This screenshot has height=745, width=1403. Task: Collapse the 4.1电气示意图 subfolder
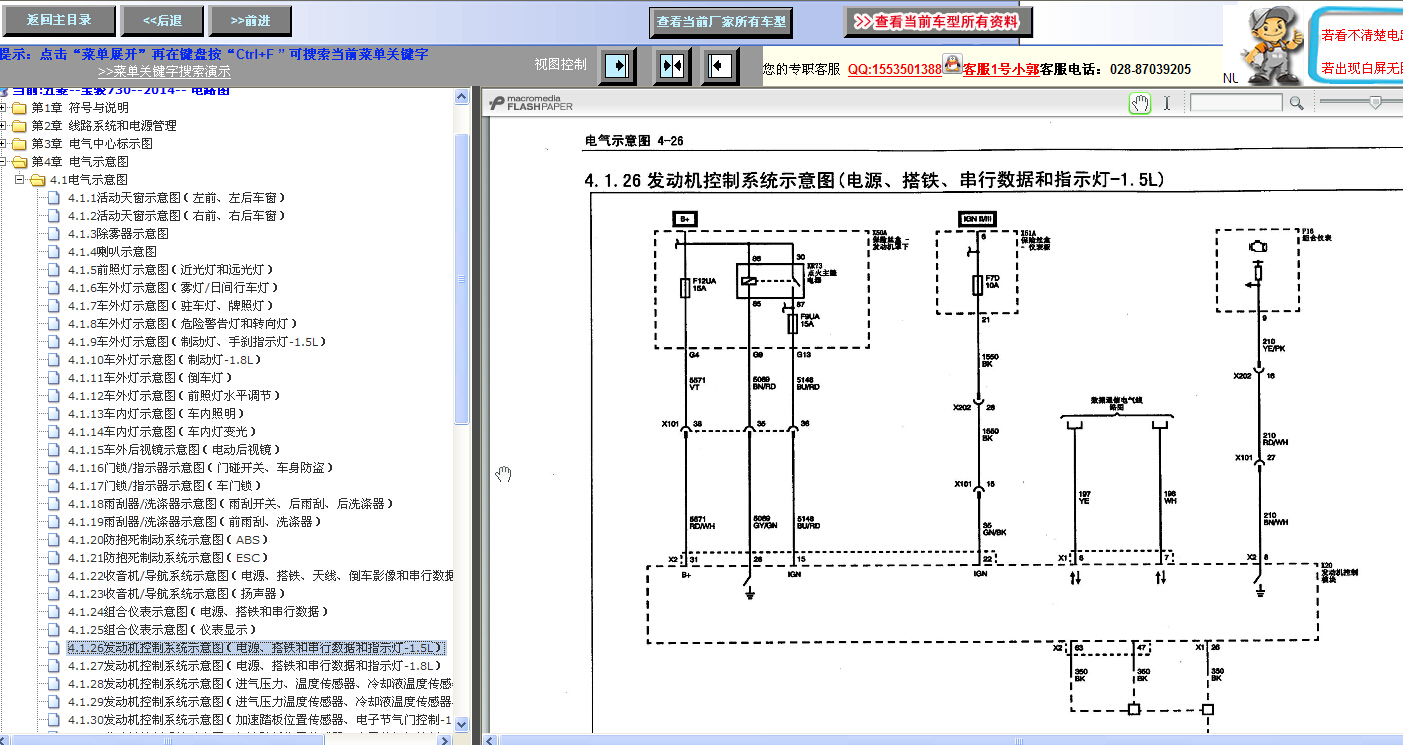(19, 180)
